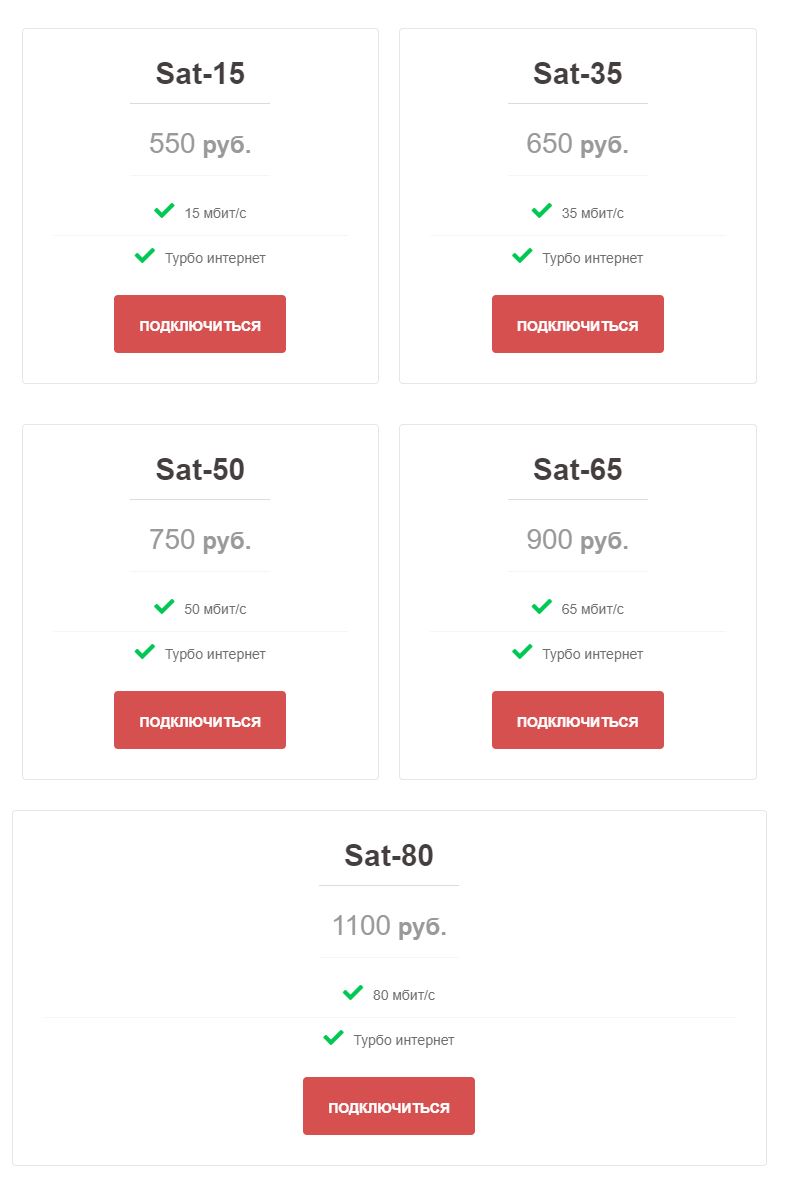
Task: Click green checkmark beside 15 мбит/с
Action: pos(164,211)
